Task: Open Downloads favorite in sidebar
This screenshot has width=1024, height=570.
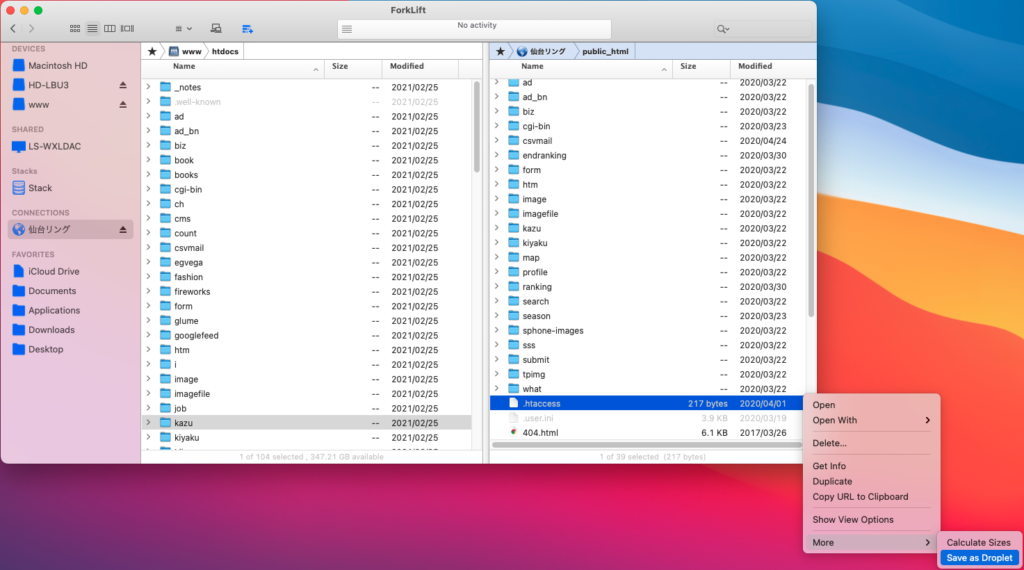Action: (51, 330)
